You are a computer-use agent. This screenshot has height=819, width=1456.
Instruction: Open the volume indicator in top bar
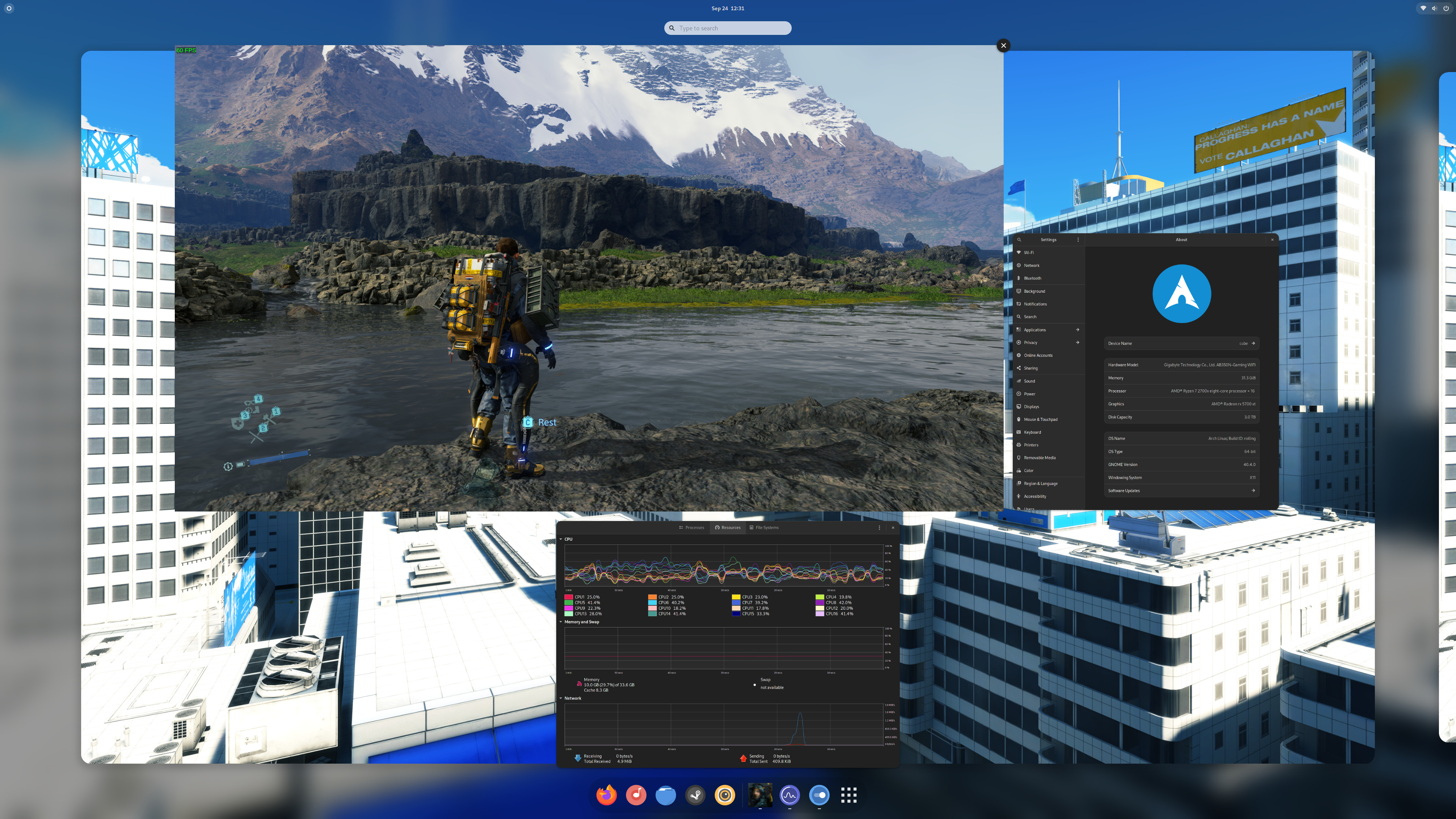coord(1434,8)
